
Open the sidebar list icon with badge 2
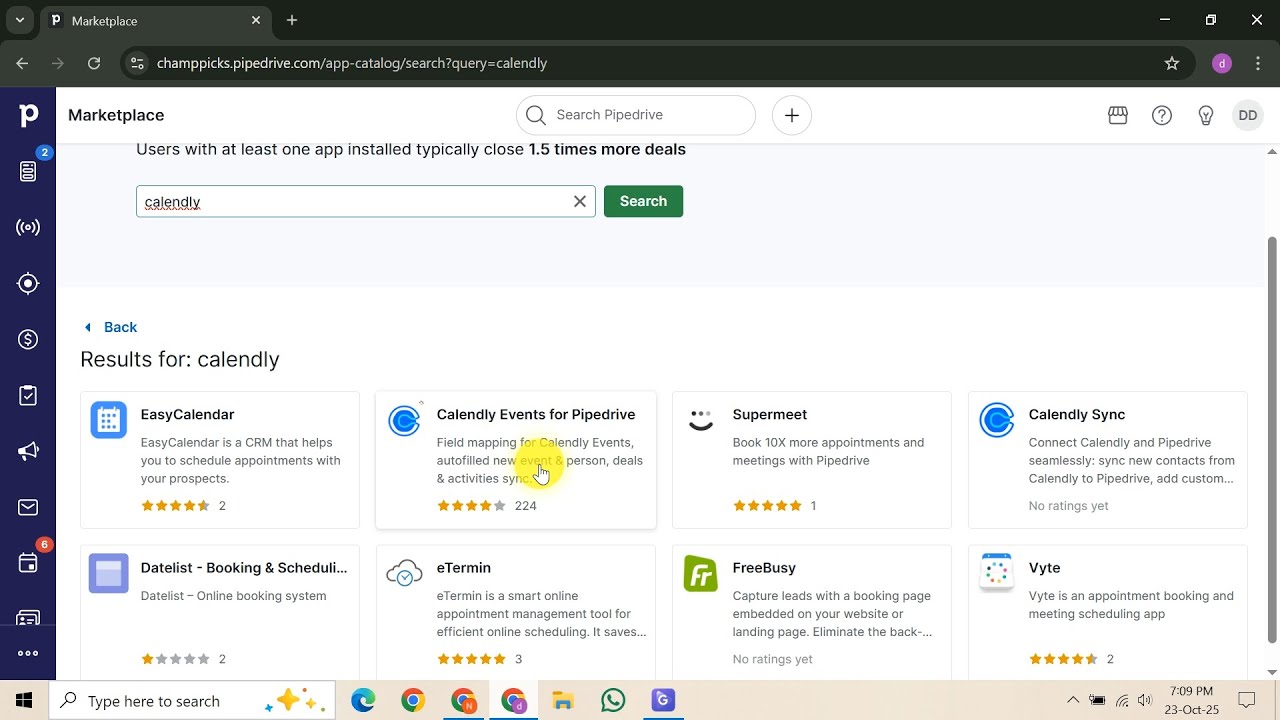[28, 171]
